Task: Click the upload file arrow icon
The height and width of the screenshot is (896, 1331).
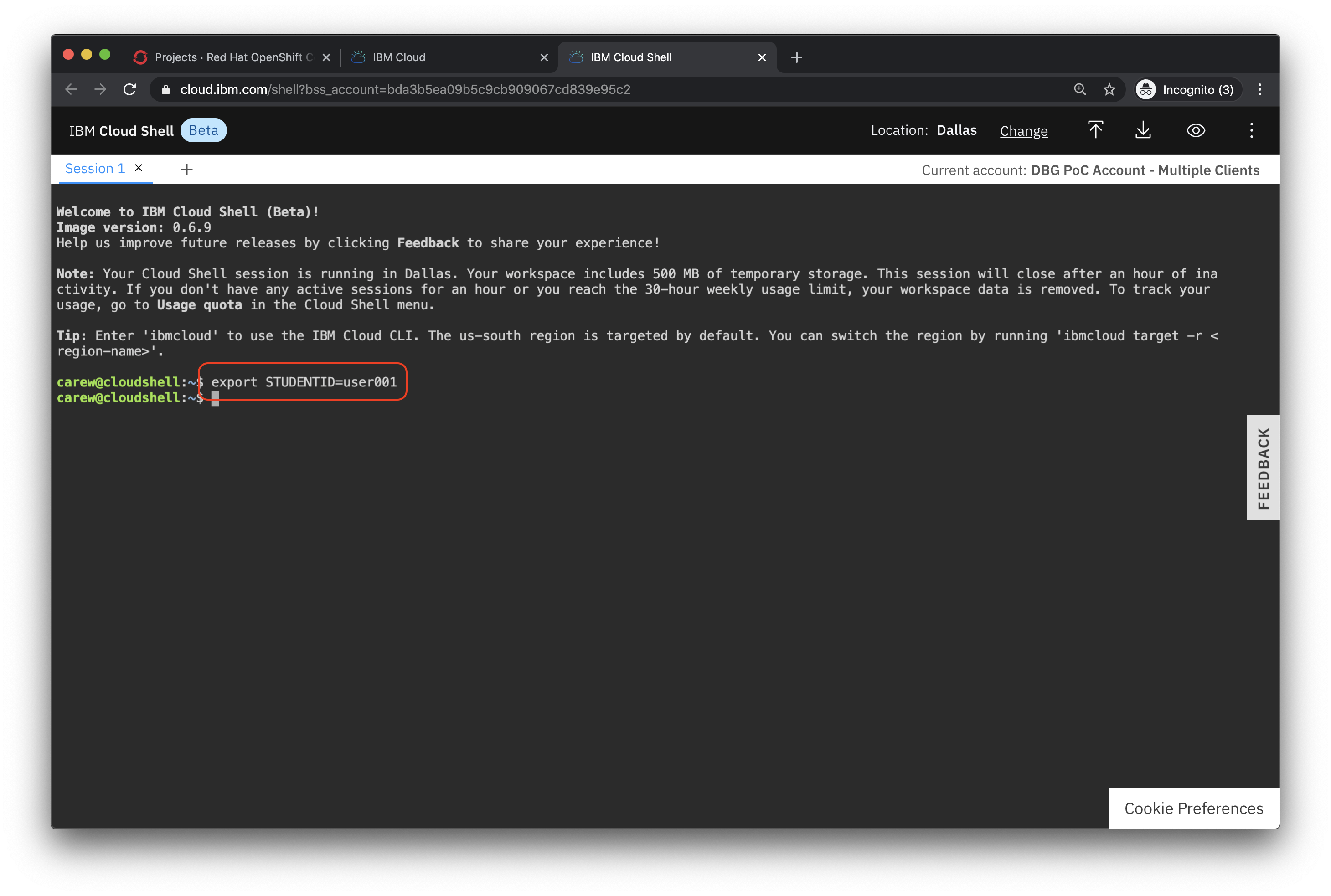Action: pyautogui.click(x=1095, y=130)
